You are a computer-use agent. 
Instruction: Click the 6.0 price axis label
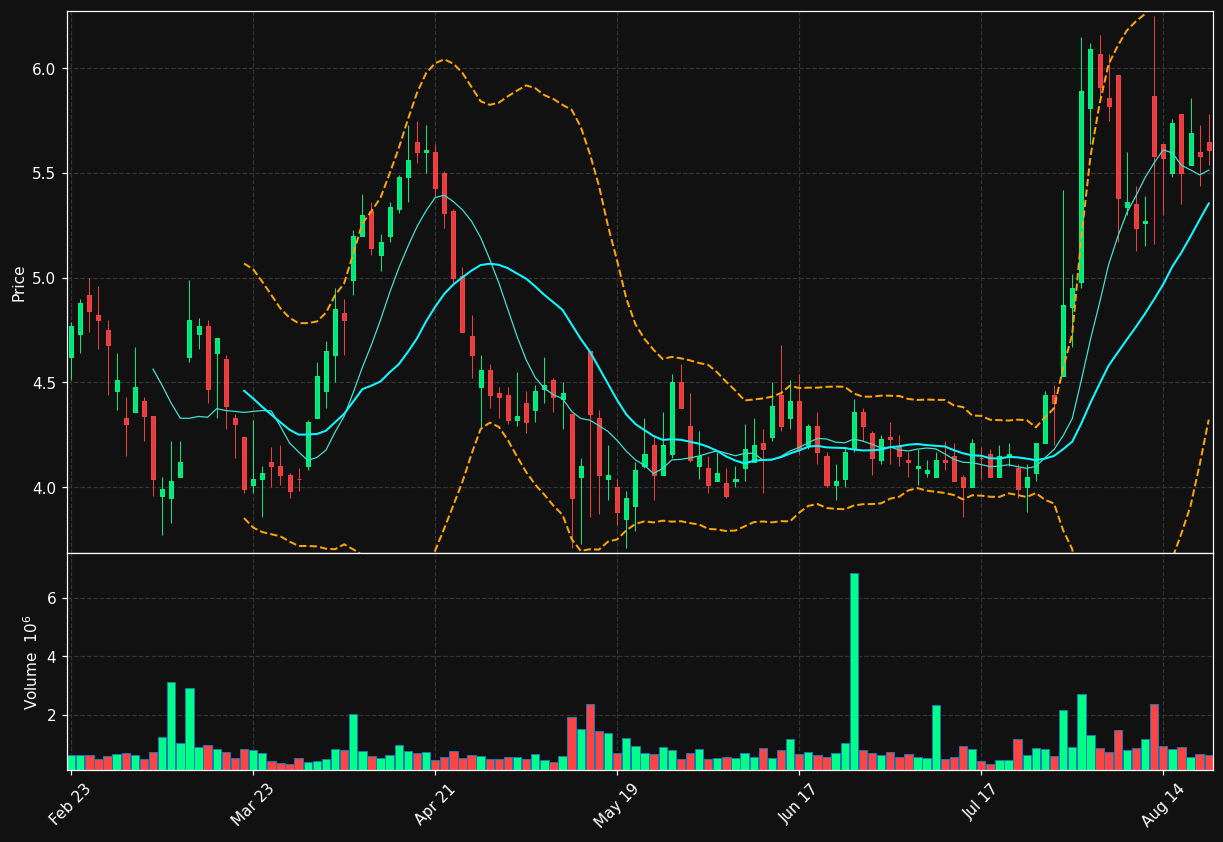click(46, 69)
